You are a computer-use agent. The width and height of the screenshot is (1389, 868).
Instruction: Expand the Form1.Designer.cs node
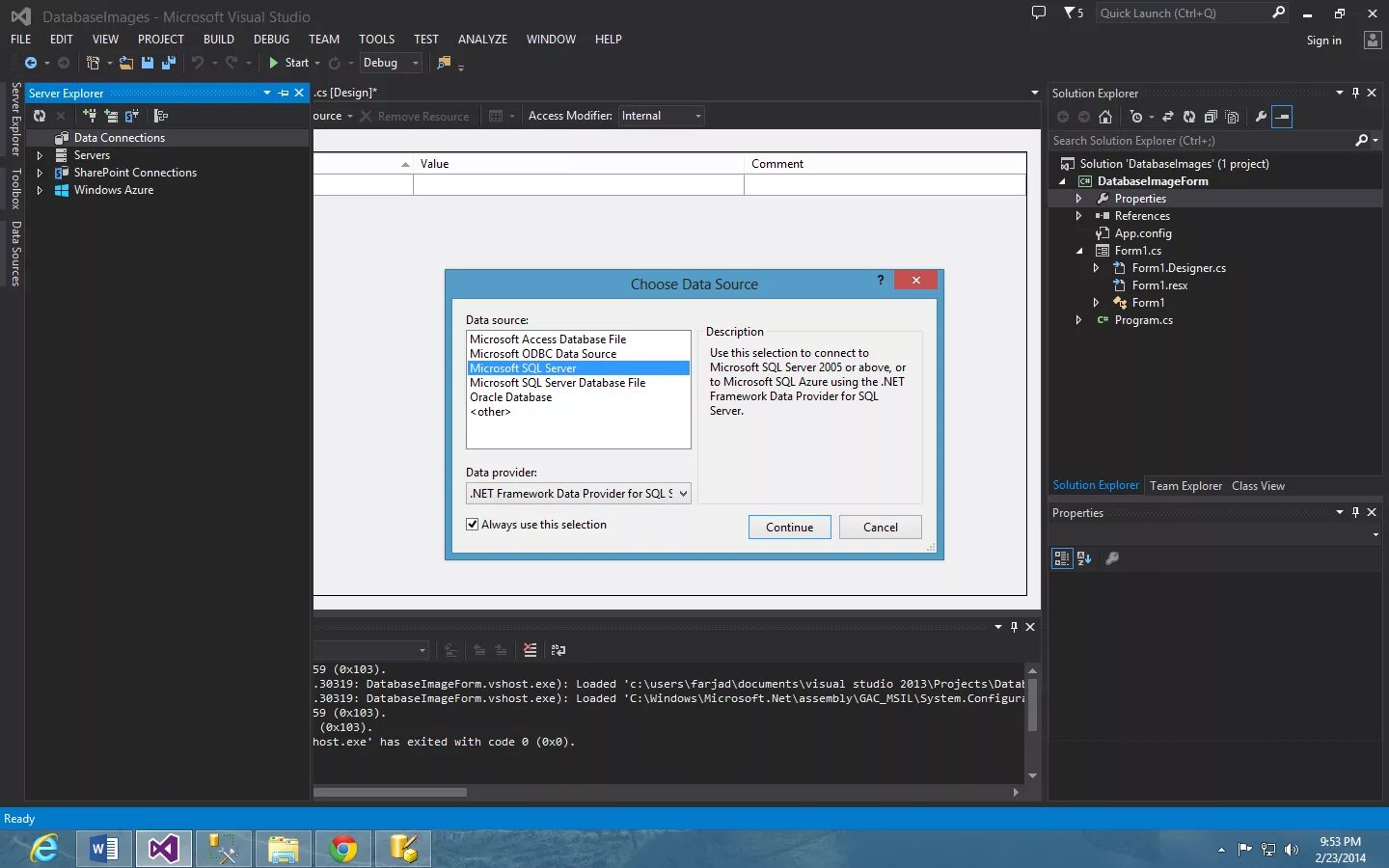(x=1097, y=268)
